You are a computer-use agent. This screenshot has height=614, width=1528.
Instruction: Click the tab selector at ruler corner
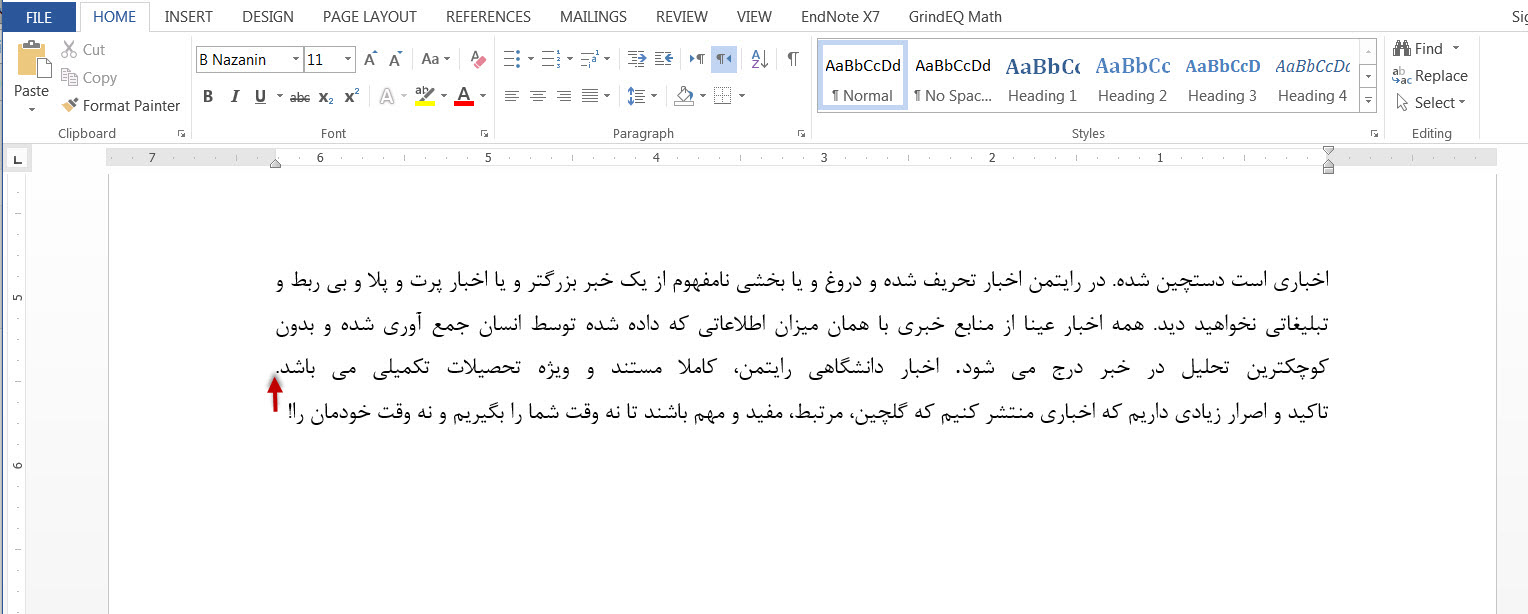[x=17, y=159]
